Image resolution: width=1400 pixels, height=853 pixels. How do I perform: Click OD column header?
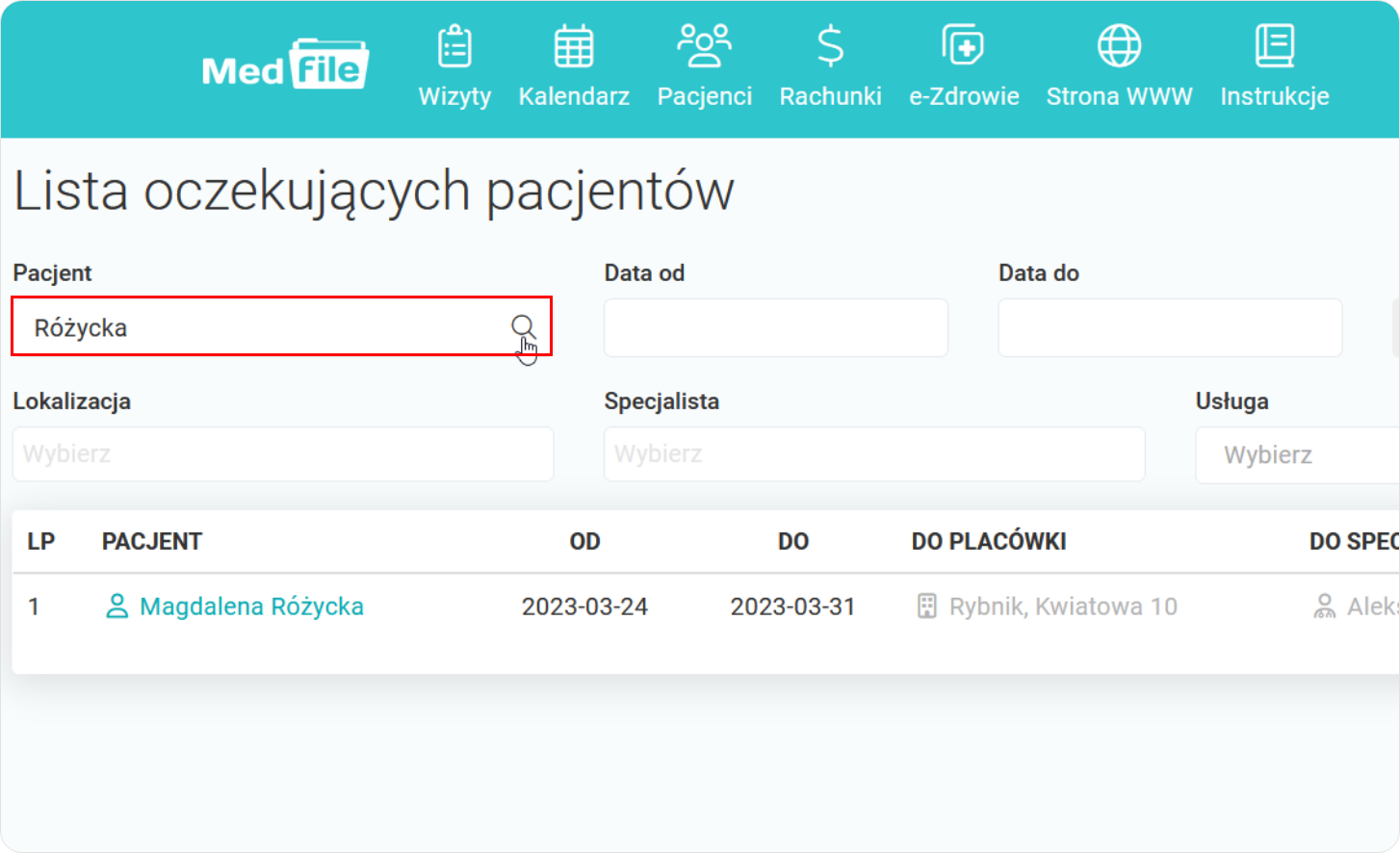point(584,541)
